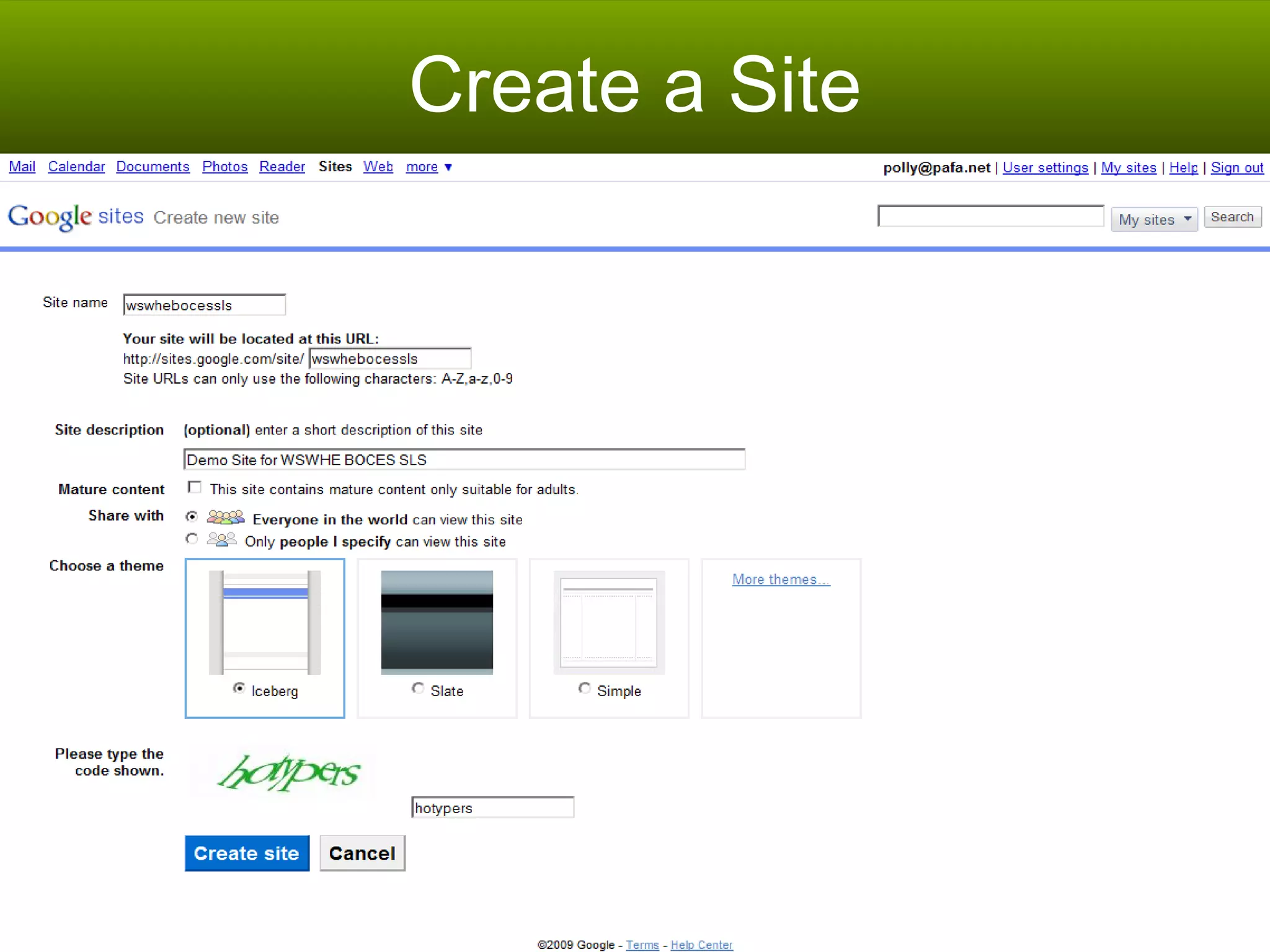Screen dimensions: 1270x952
Task: Open the Mail link
Action: [x=22, y=167]
